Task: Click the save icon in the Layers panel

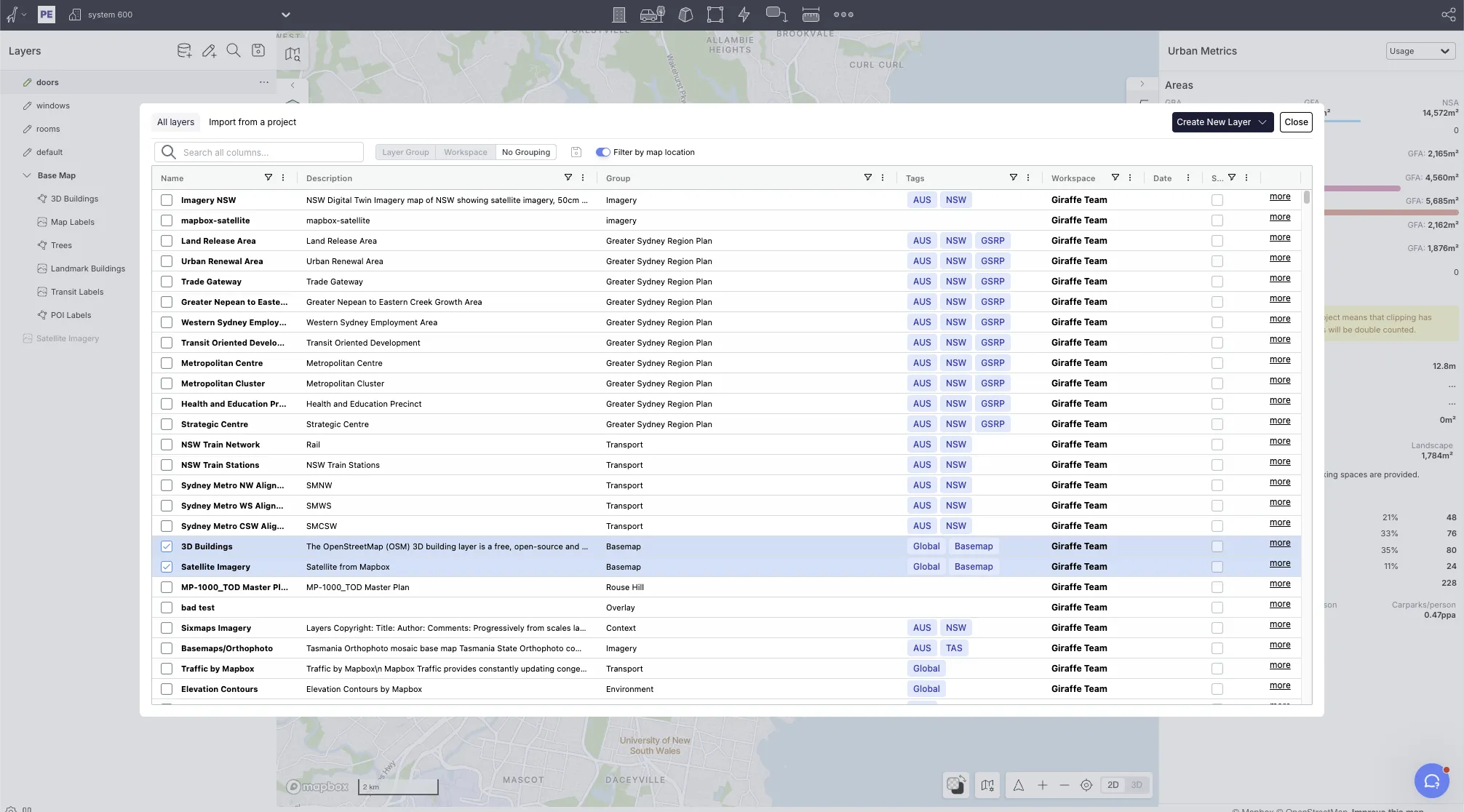Action: (258, 50)
